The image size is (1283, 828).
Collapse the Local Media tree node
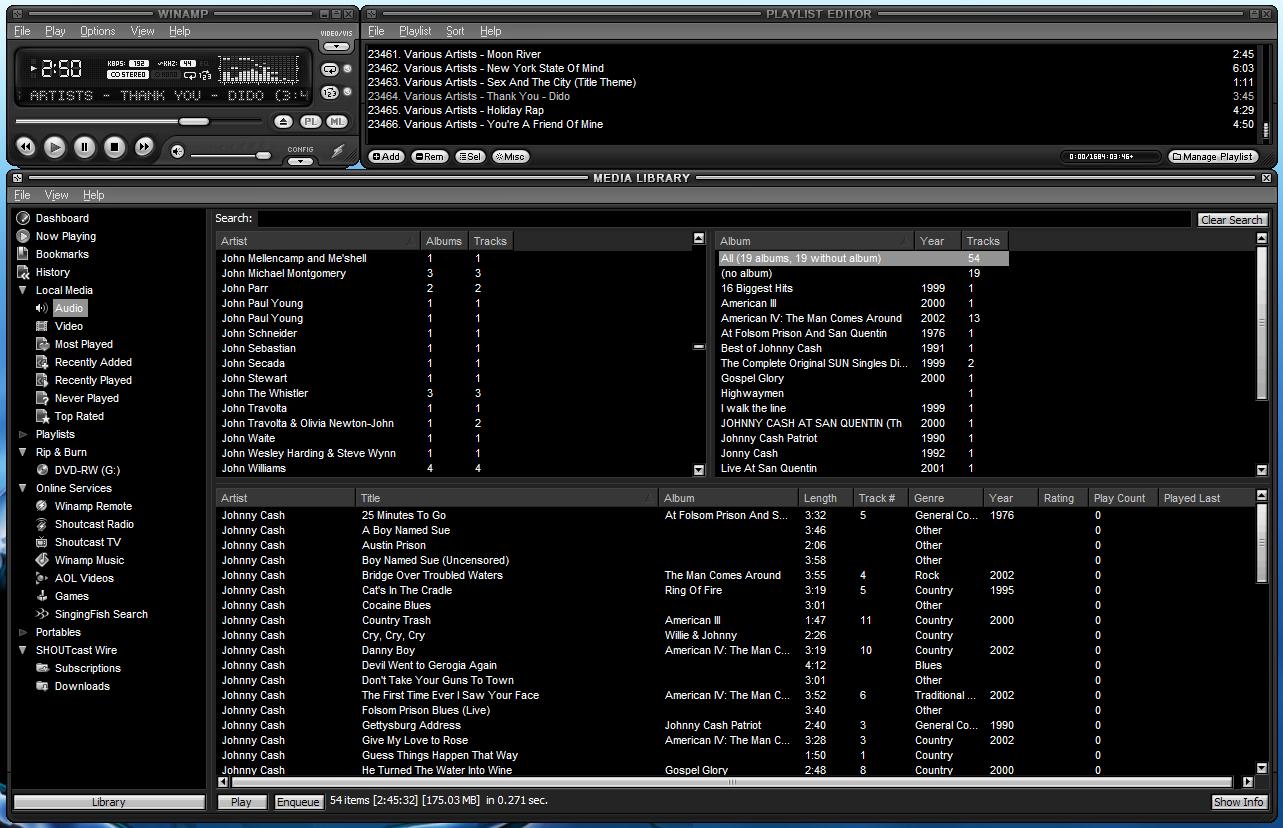pos(23,290)
